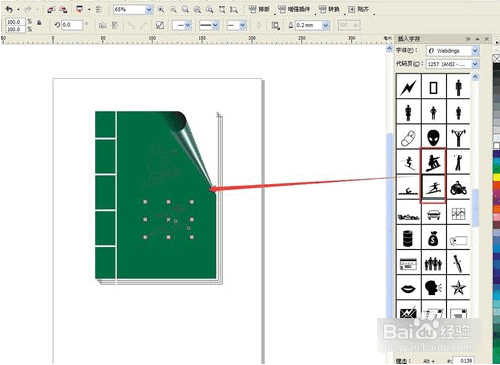This screenshot has width=500, height=365.
Task: Click the canvas vertical scroll up arrow
Action: pos(389,49)
